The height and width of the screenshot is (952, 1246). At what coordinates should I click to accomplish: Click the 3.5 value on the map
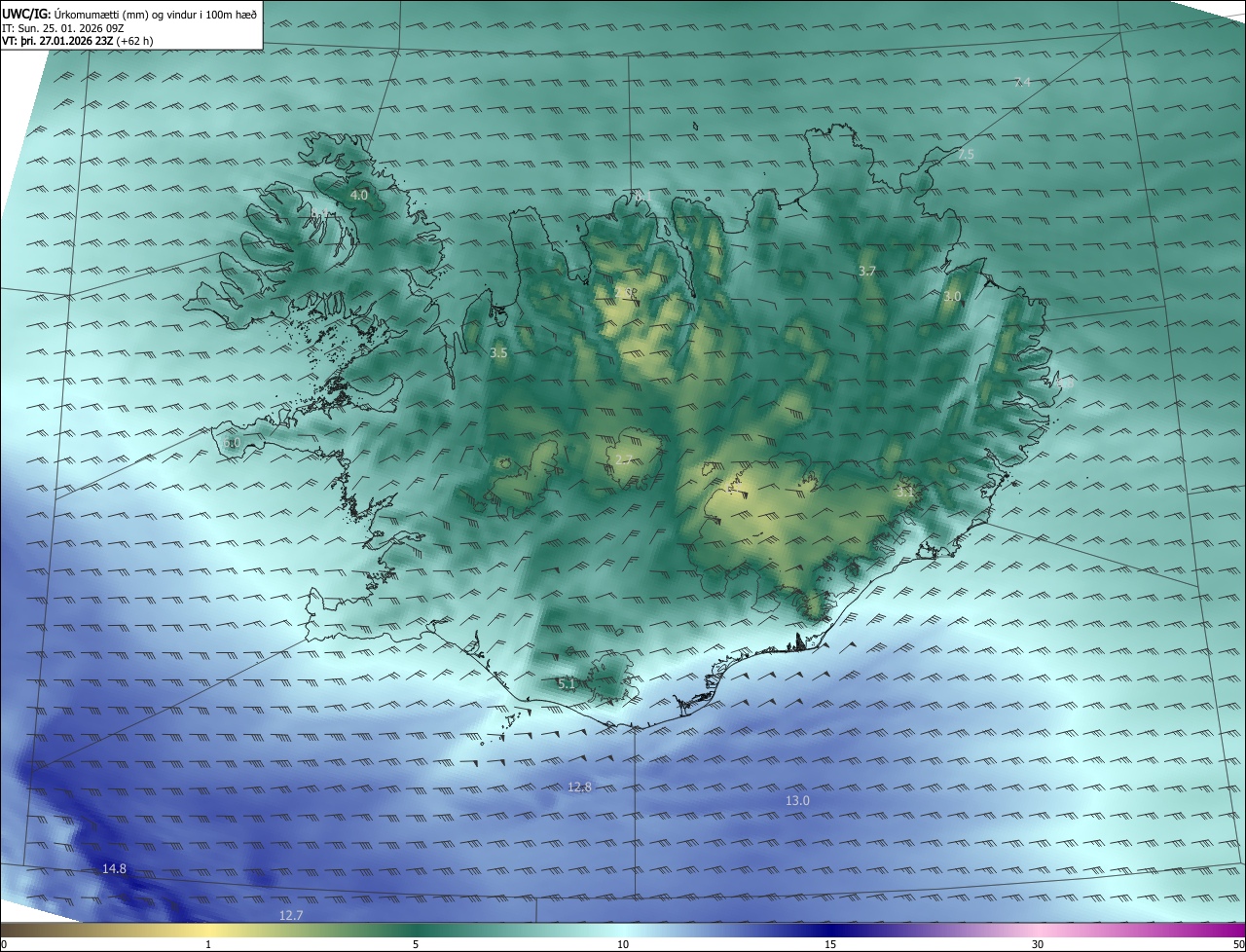coord(498,353)
